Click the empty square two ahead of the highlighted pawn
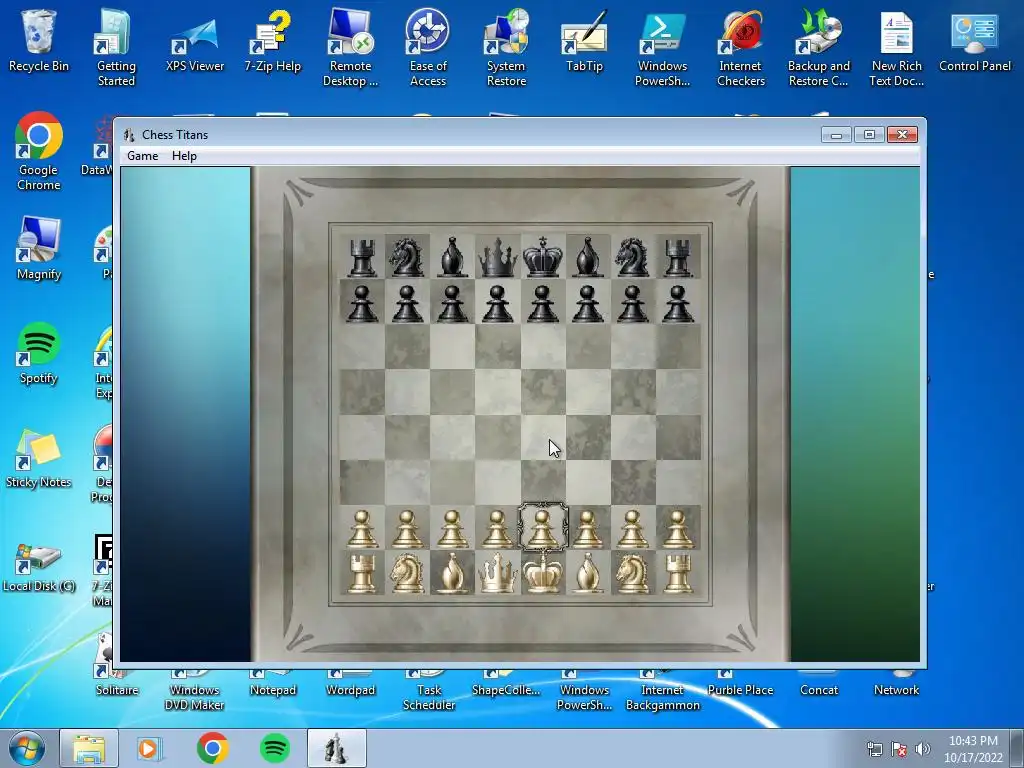This screenshot has height=768, width=1024. [x=542, y=437]
